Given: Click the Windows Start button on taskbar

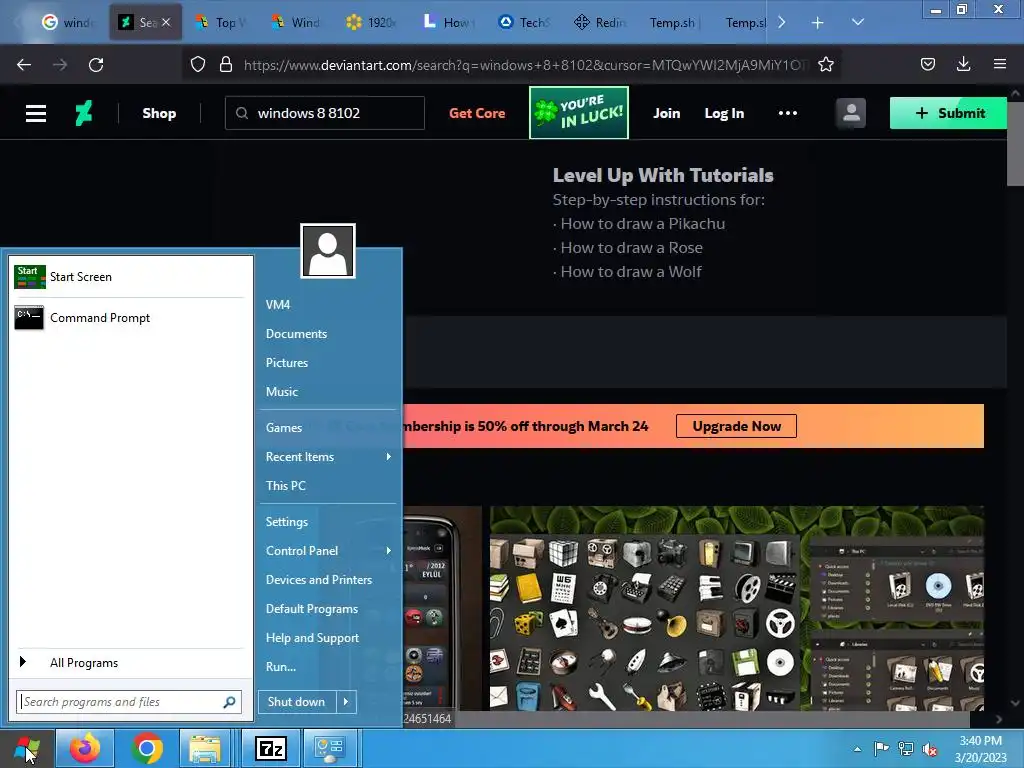Looking at the screenshot, I should click(27, 748).
